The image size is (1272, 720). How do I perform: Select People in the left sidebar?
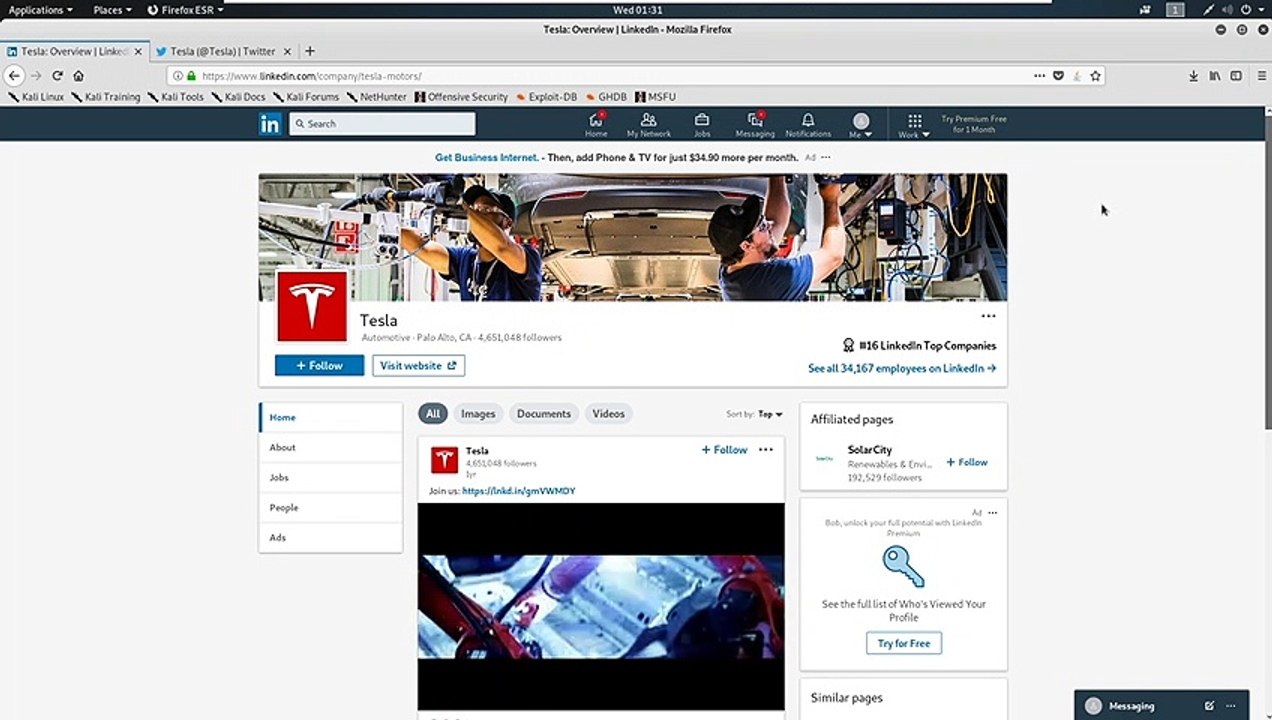tap(330, 508)
